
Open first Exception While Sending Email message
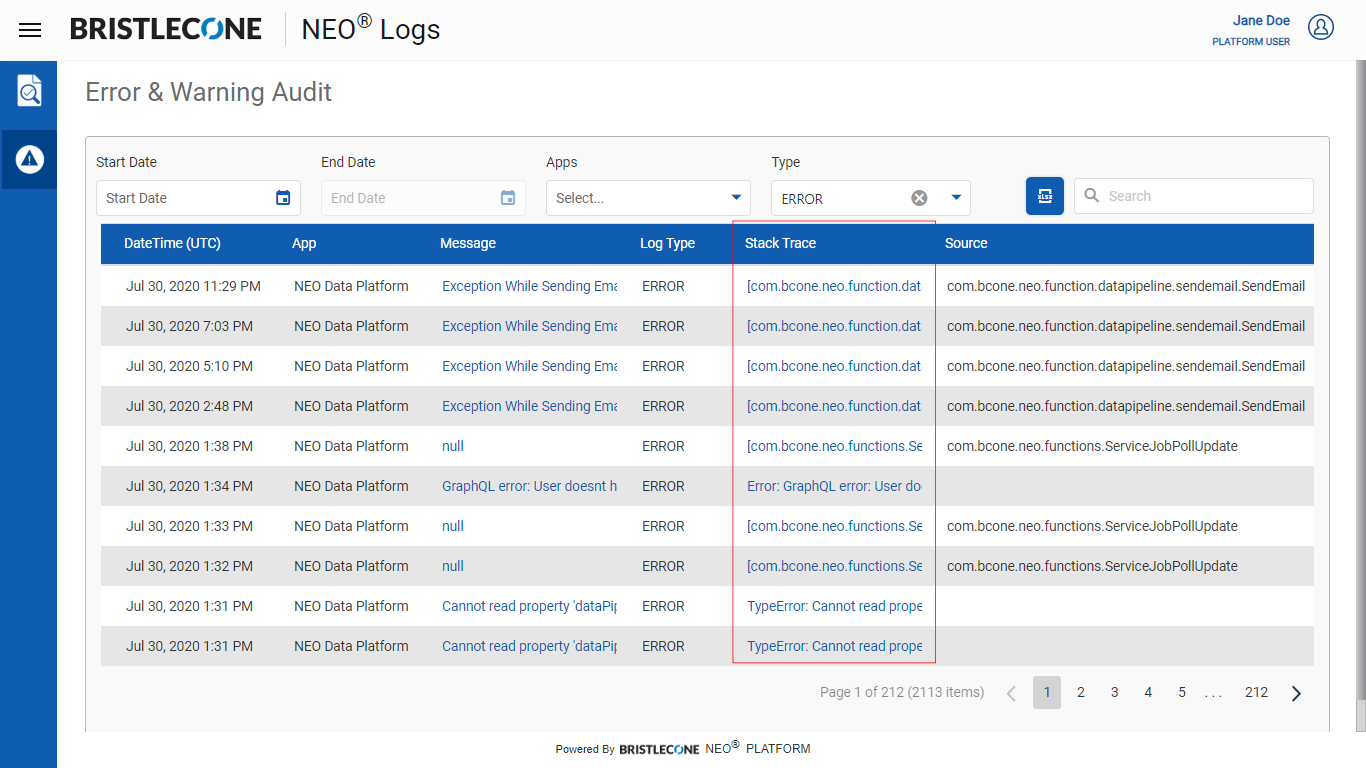529,286
